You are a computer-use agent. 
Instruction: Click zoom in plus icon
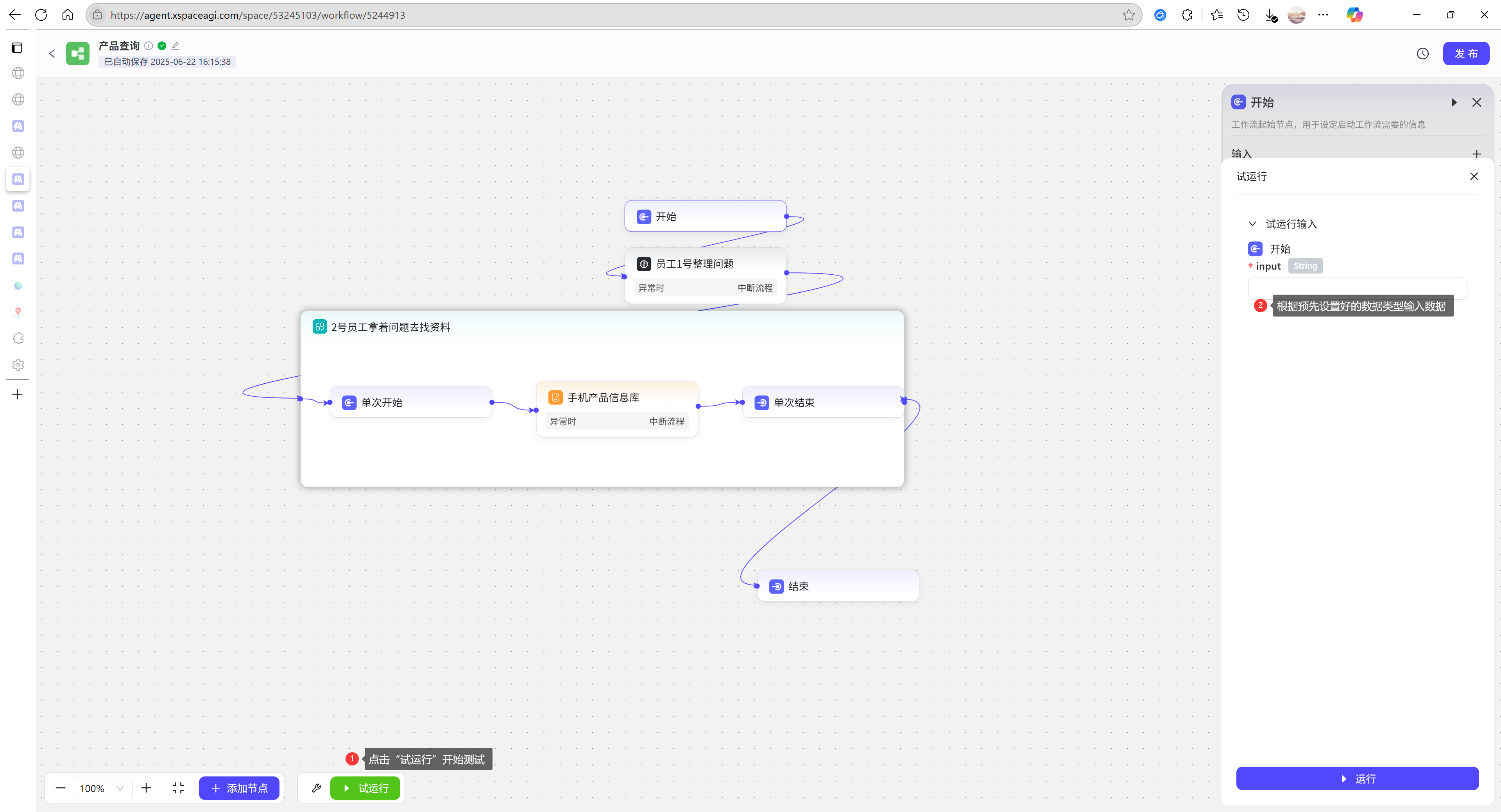146,788
